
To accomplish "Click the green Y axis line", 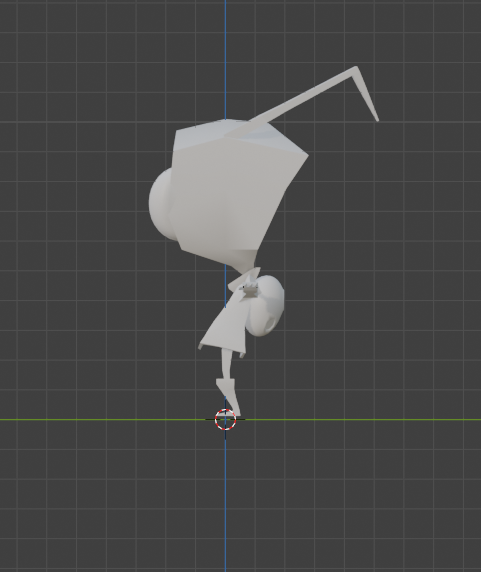I will click(365, 420).
